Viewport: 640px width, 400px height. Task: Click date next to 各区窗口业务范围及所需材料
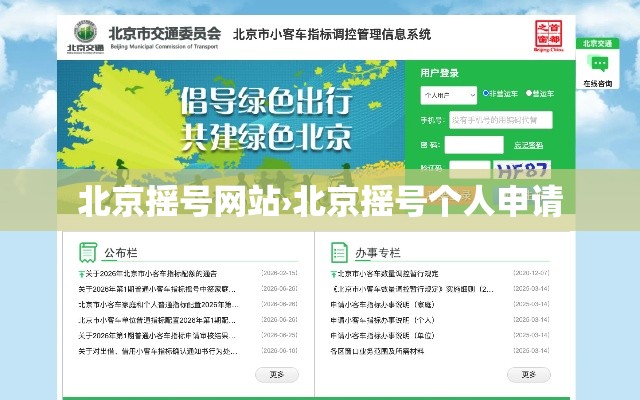531,351
